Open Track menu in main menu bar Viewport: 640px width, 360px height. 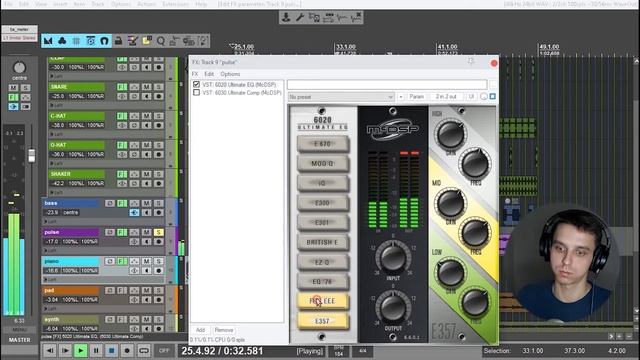point(98,4)
